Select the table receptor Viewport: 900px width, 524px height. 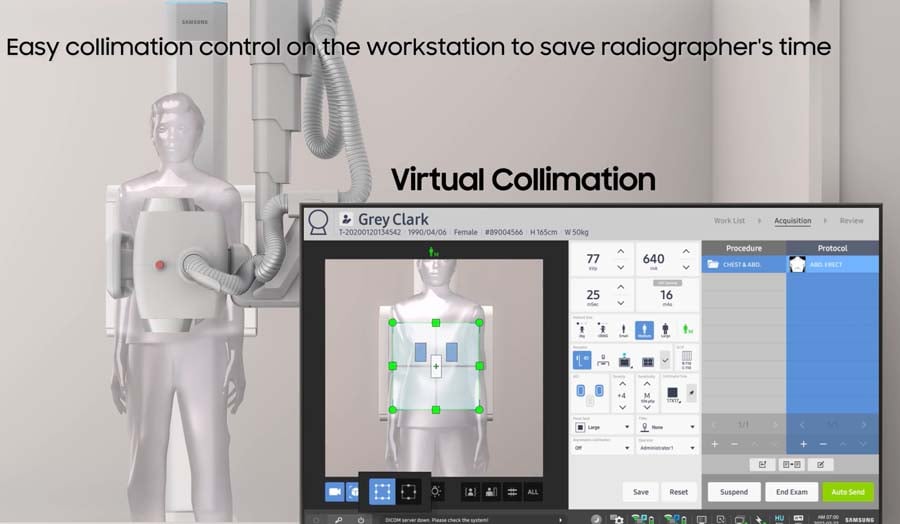[x=603, y=360]
